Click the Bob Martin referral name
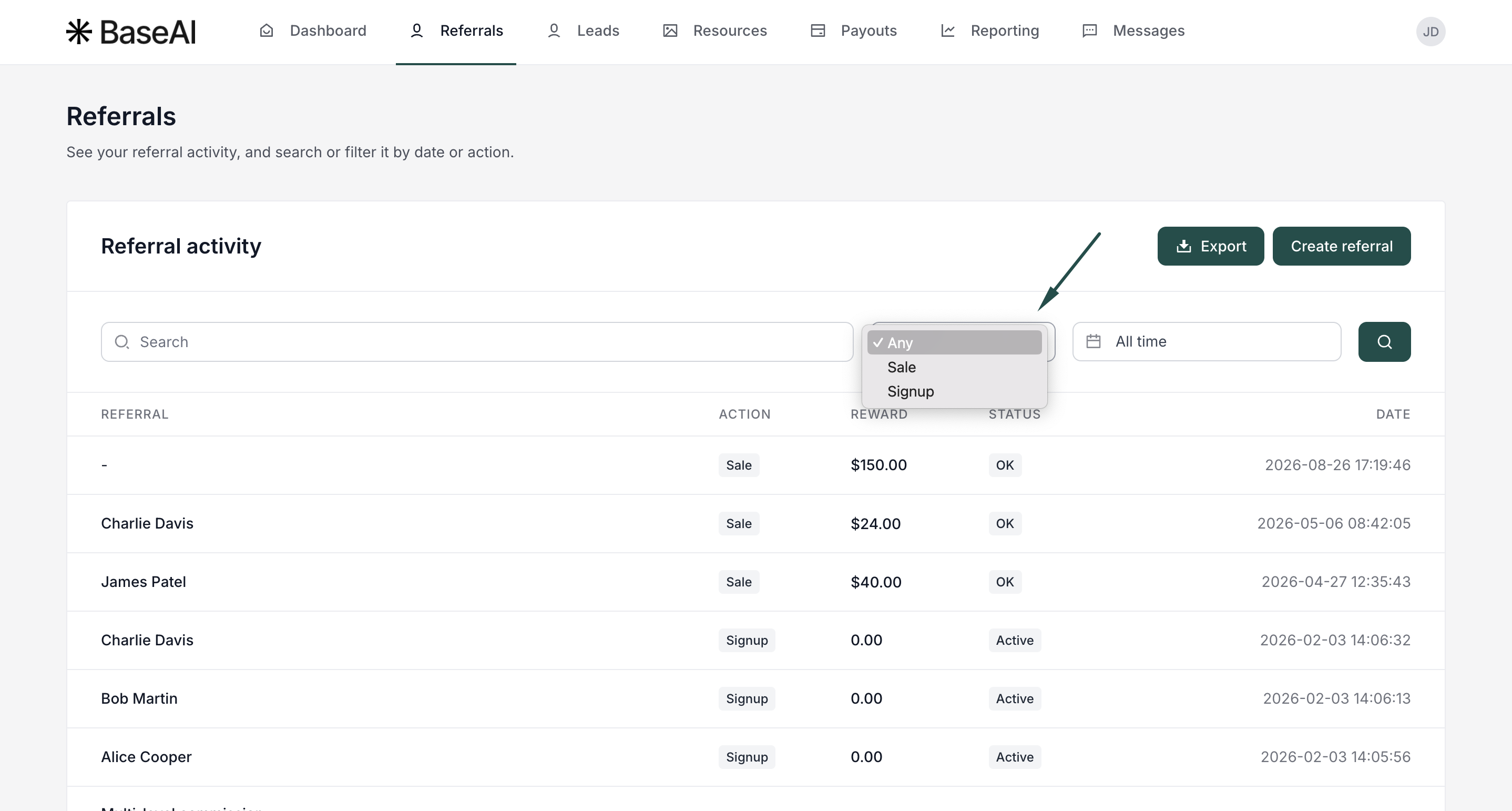This screenshot has height=811, width=1512. click(139, 698)
